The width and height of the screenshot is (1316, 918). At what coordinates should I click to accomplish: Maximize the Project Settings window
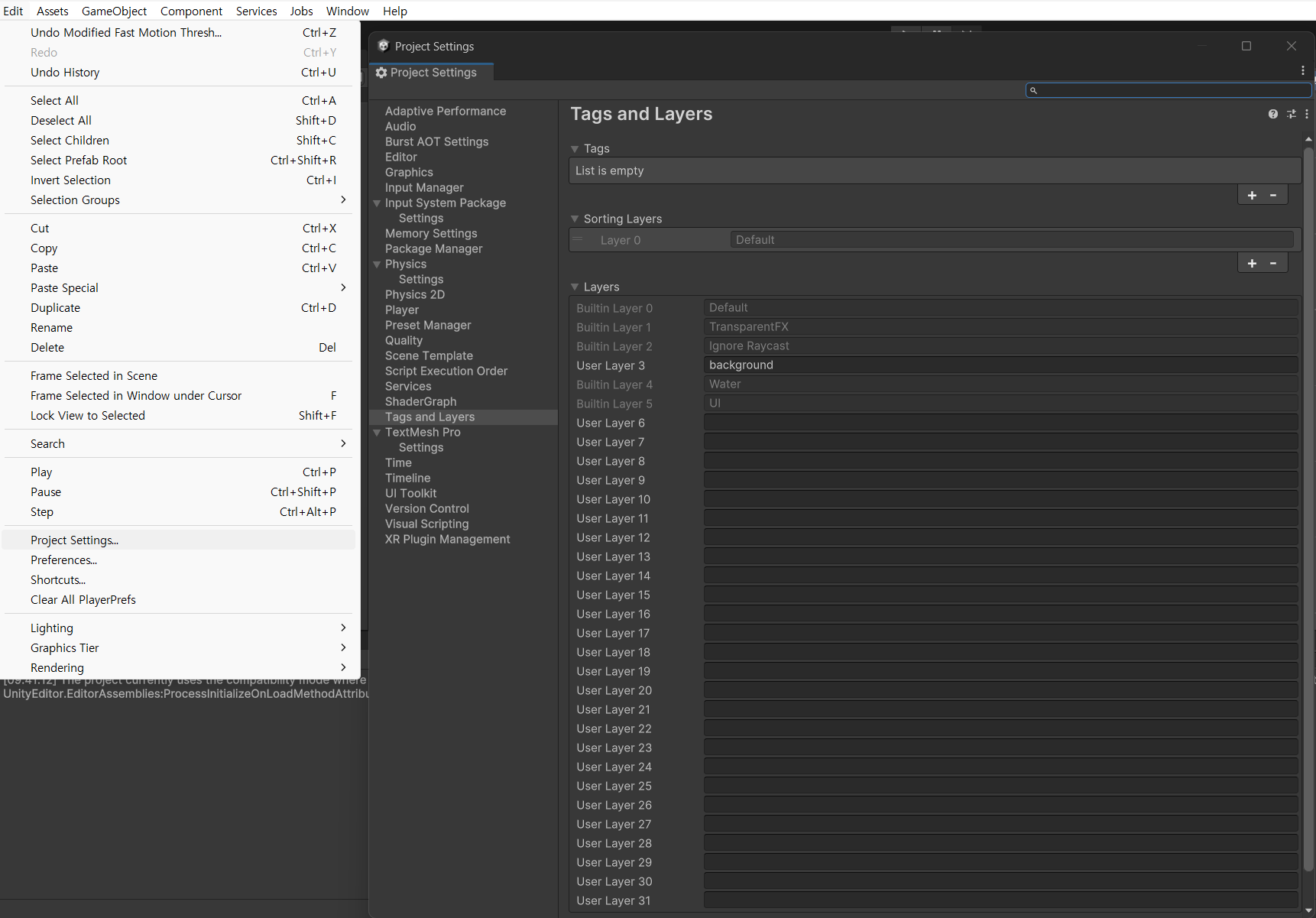coord(1246,46)
